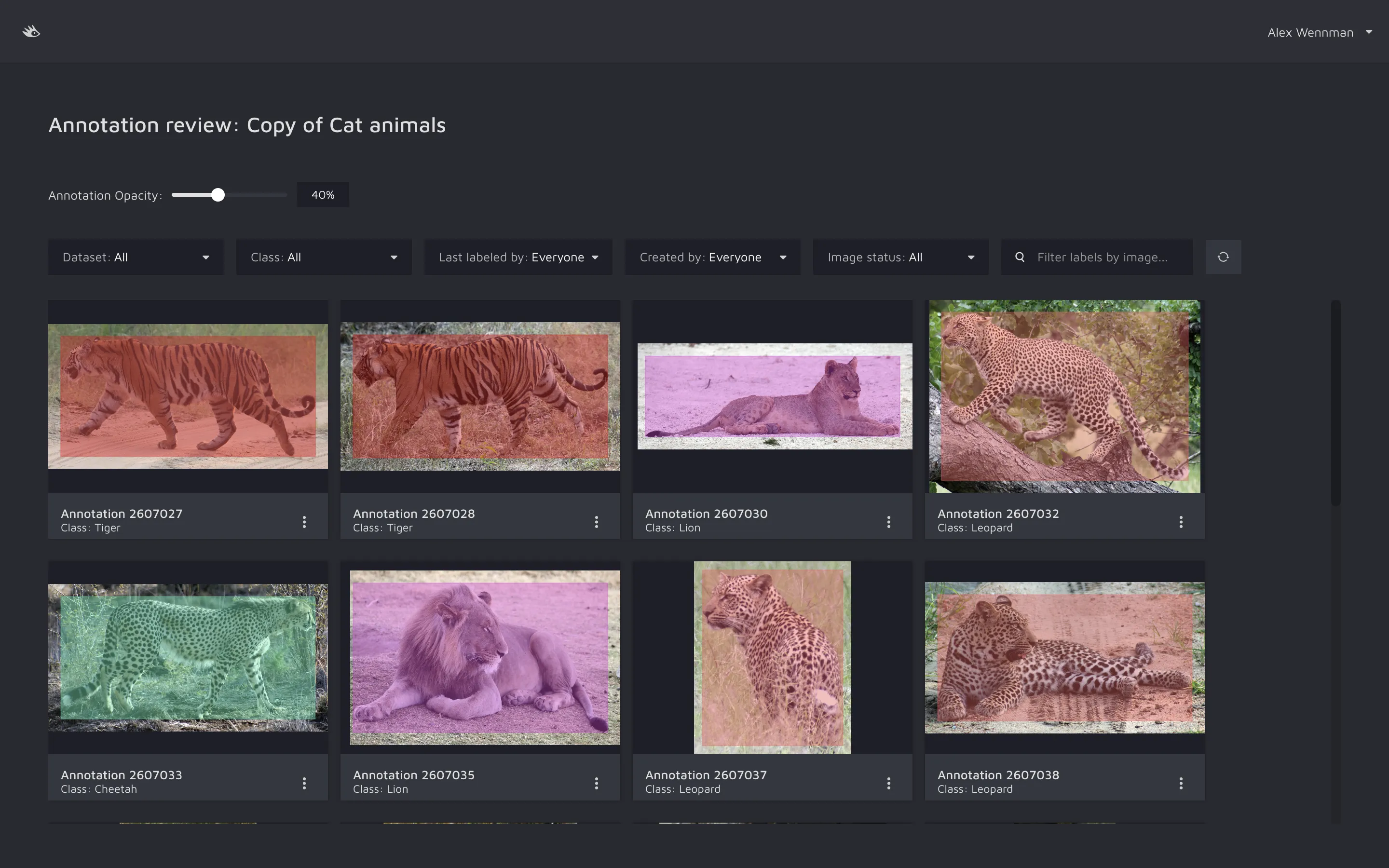Image resolution: width=1389 pixels, height=868 pixels.
Task: Open the Class filter dropdown
Action: coord(324,257)
